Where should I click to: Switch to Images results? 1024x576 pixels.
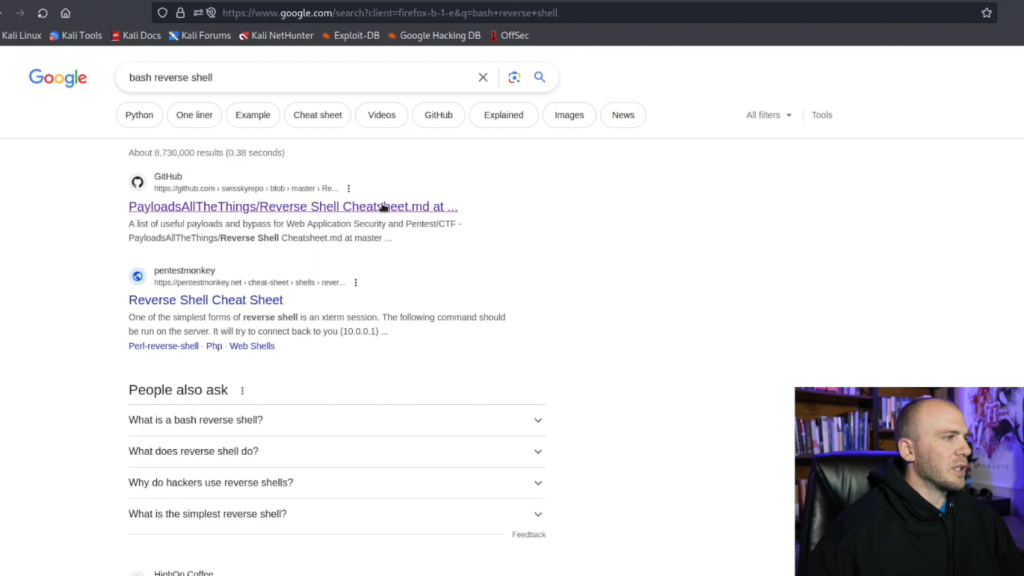click(569, 115)
